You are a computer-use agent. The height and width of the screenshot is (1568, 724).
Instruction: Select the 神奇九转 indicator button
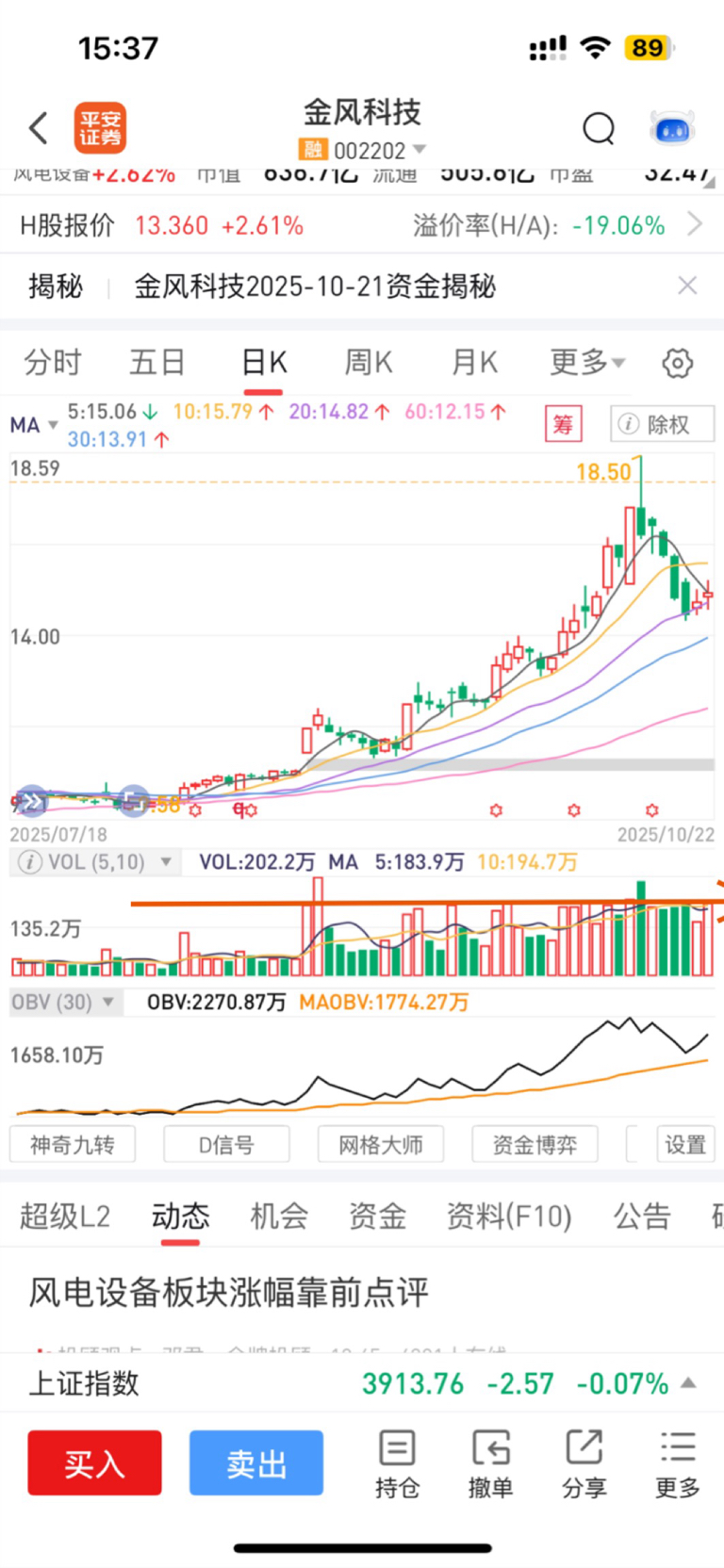coord(73,1144)
